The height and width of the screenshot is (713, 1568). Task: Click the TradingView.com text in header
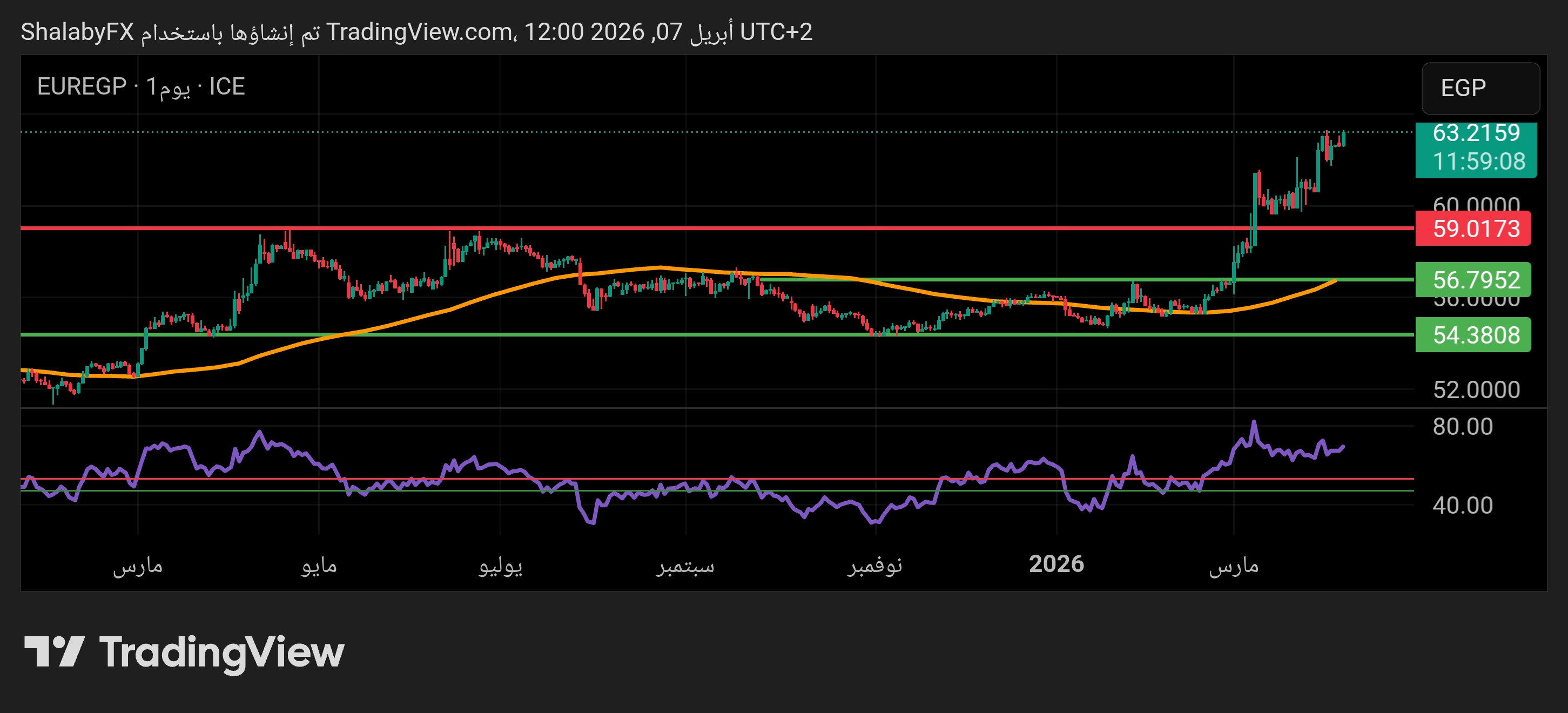coord(420,32)
